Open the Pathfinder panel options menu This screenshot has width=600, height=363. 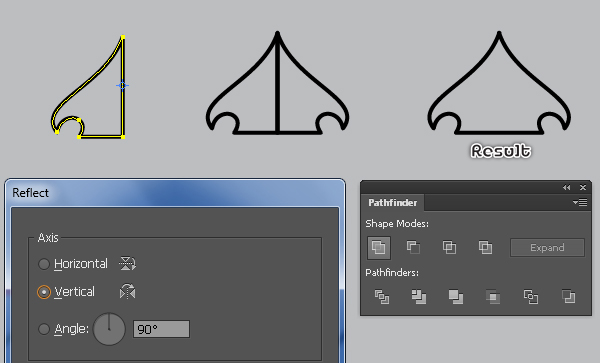pyautogui.click(x=580, y=202)
